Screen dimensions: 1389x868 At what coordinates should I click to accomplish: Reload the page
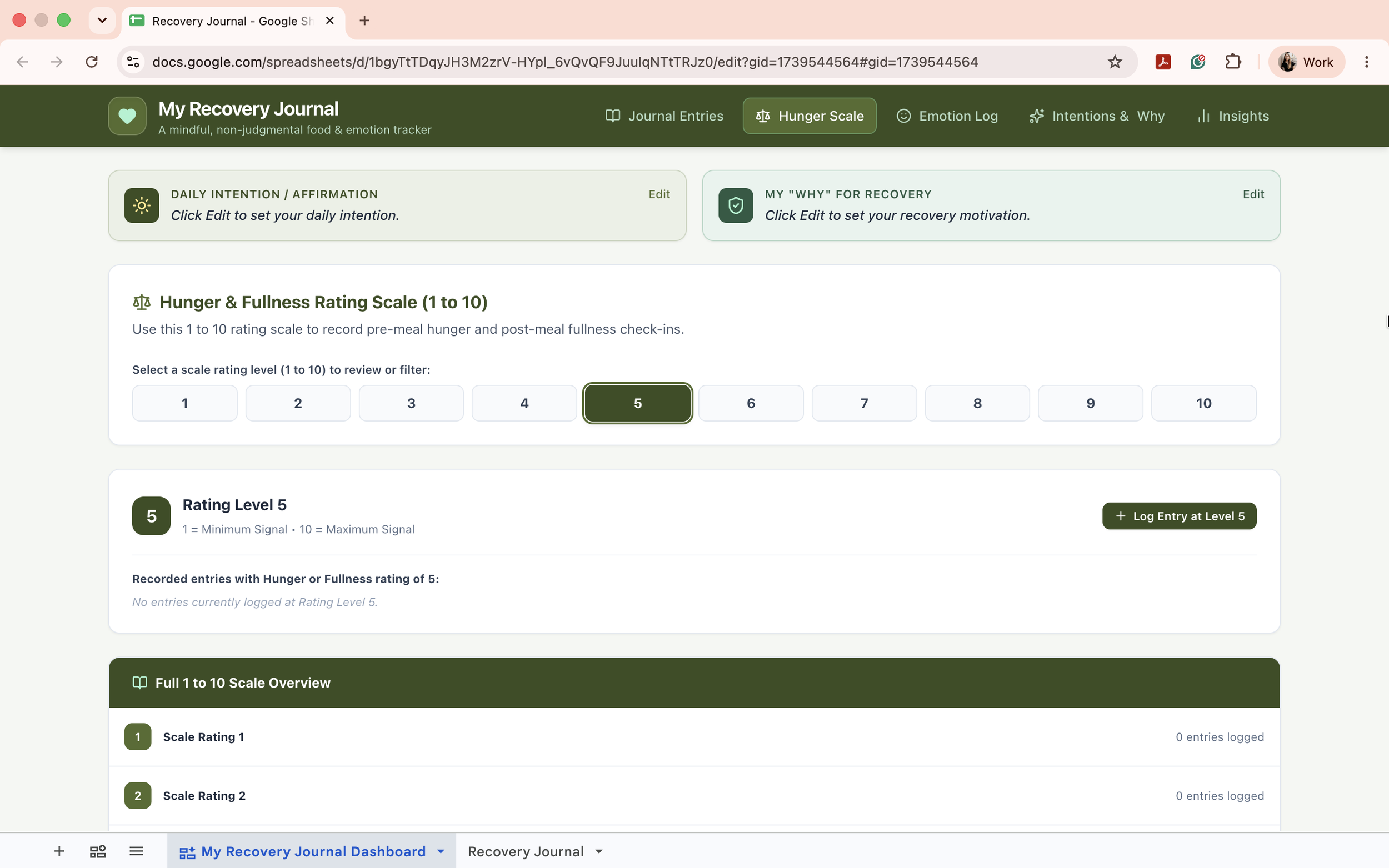pos(92,62)
